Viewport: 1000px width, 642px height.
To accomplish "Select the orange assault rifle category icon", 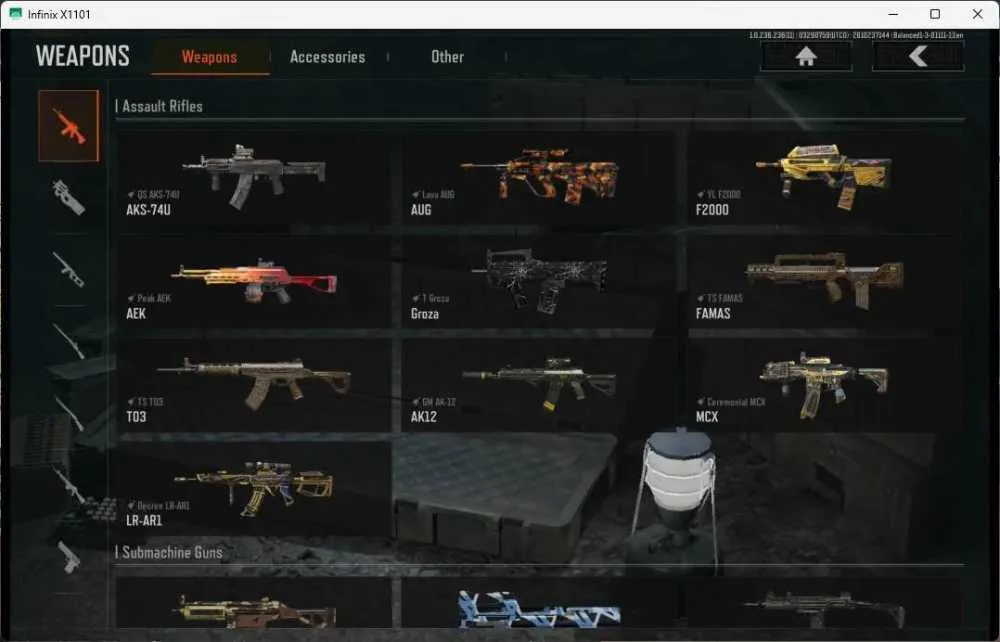I will [68, 126].
